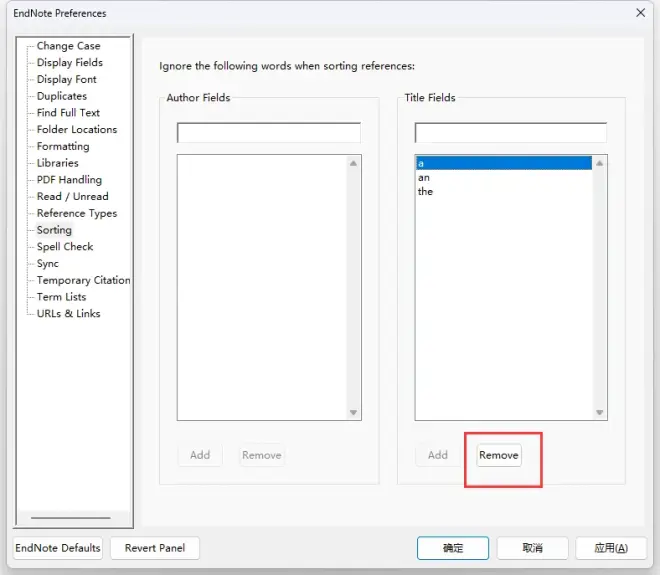Click the category list horizontal scrollbar
This screenshot has height=575, width=660.
(x=71, y=518)
